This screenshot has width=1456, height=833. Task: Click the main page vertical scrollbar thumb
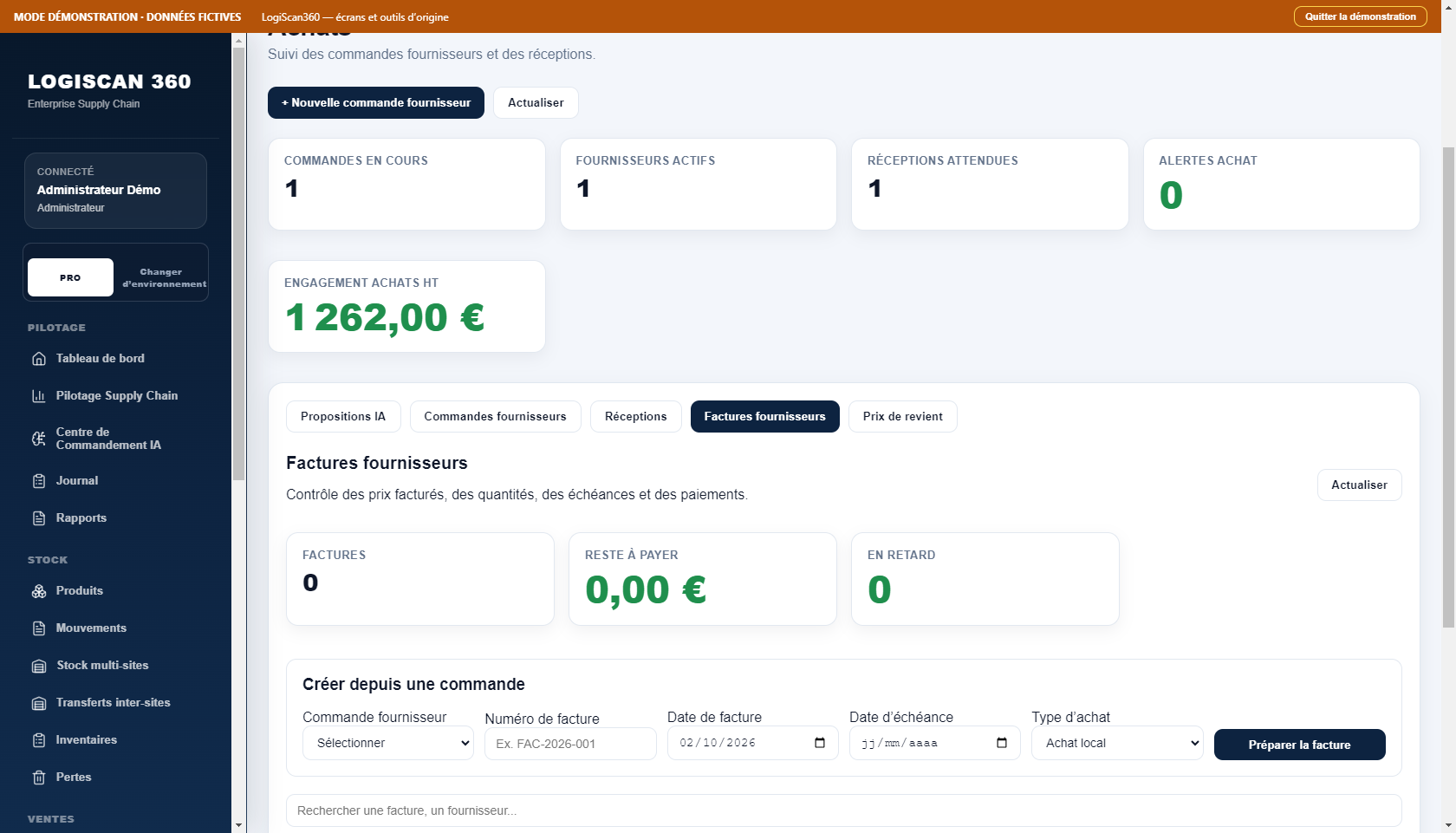[1448, 387]
